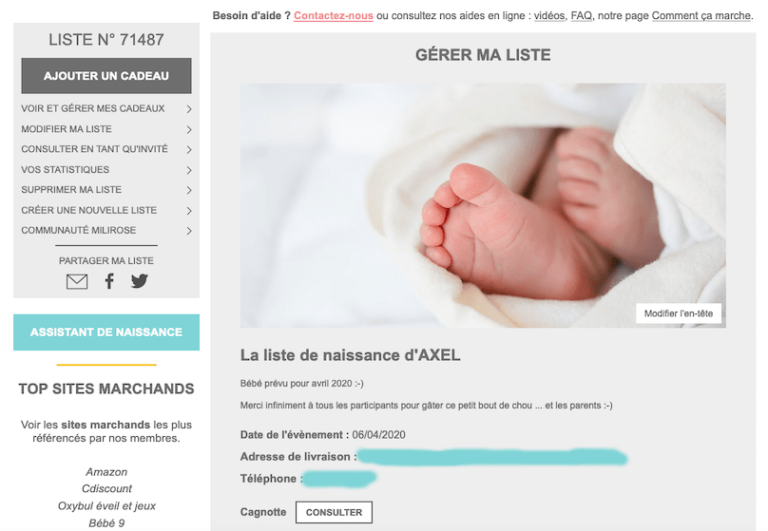Expand the Modifier ma liste chevron
The width and height of the screenshot is (768, 531).
click(x=189, y=129)
